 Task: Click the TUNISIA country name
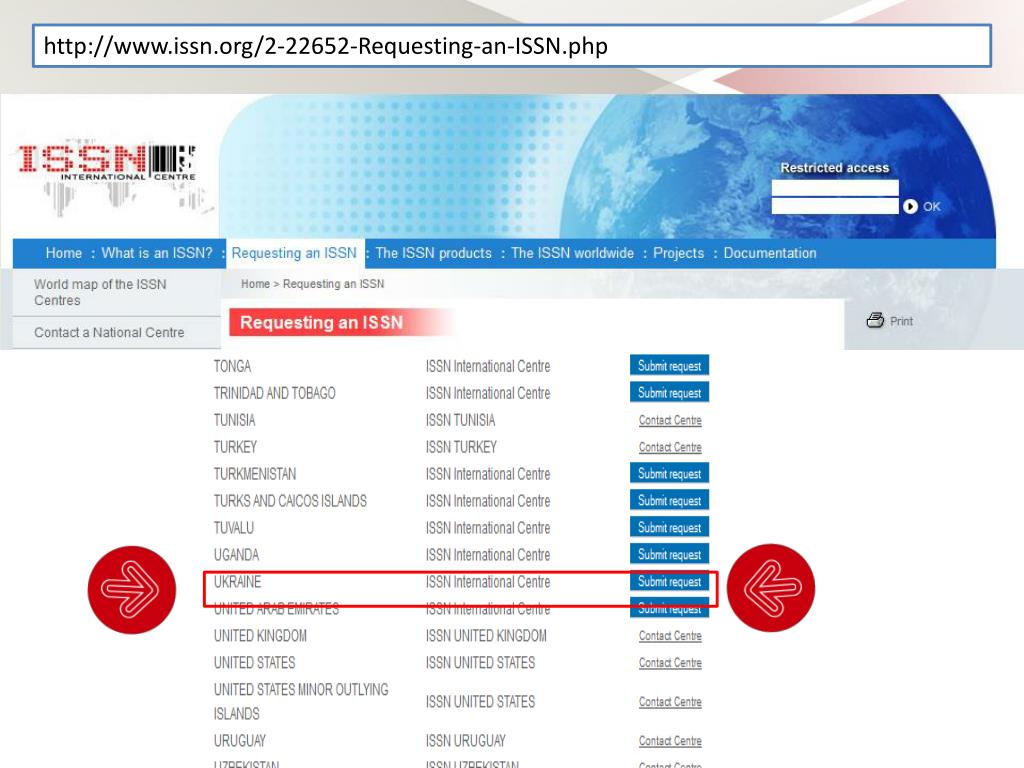(234, 420)
